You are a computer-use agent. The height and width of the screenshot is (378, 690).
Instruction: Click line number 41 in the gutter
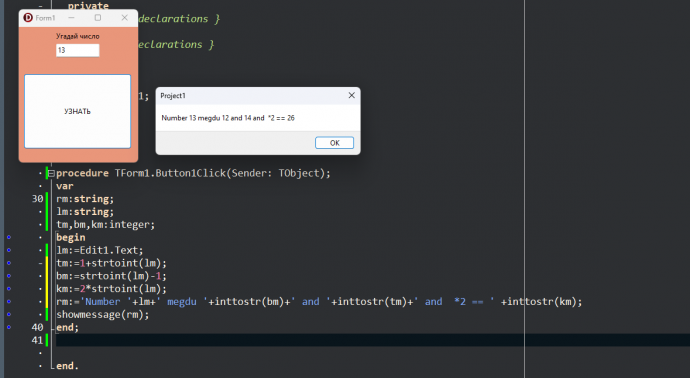(x=37, y=340)
